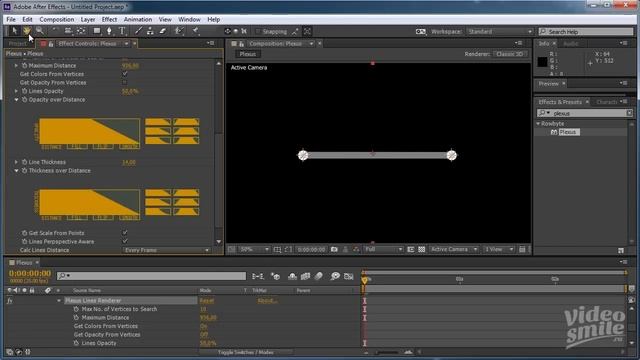Click the first Opacity over Distance curve preset
640x360 pixels.
(158, 122)
